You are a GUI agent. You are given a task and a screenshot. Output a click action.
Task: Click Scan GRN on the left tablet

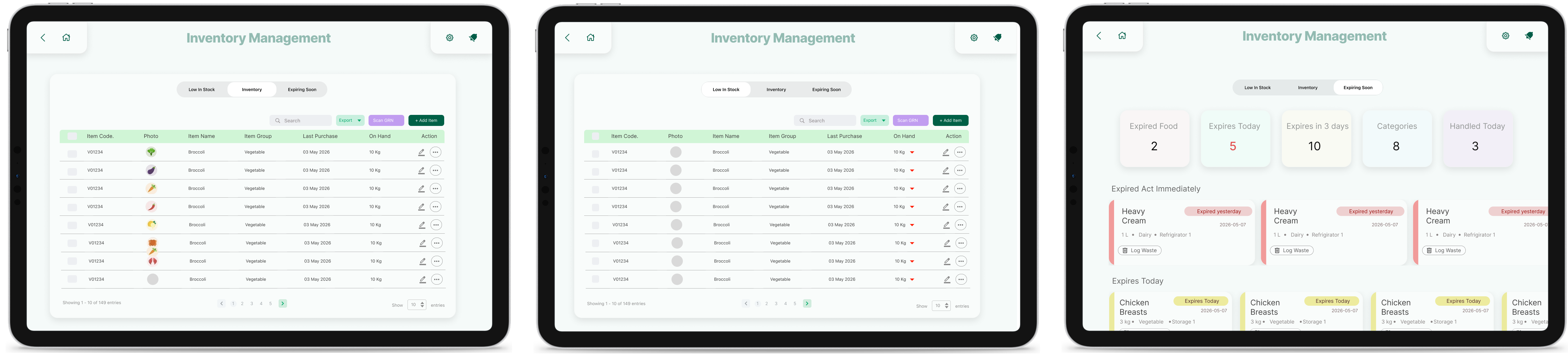coord(386,120)
